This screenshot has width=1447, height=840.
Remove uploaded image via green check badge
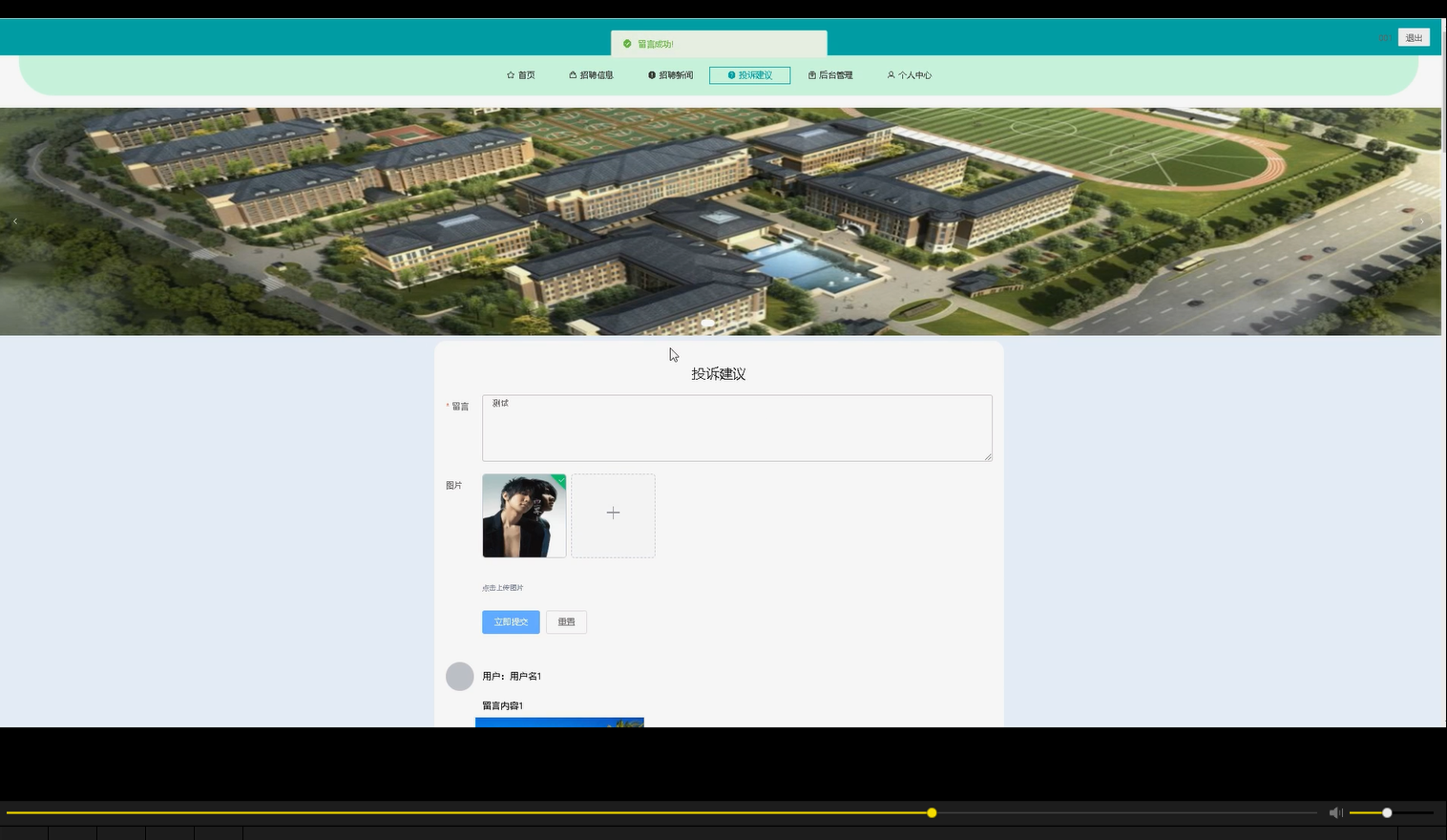(560, 480)
